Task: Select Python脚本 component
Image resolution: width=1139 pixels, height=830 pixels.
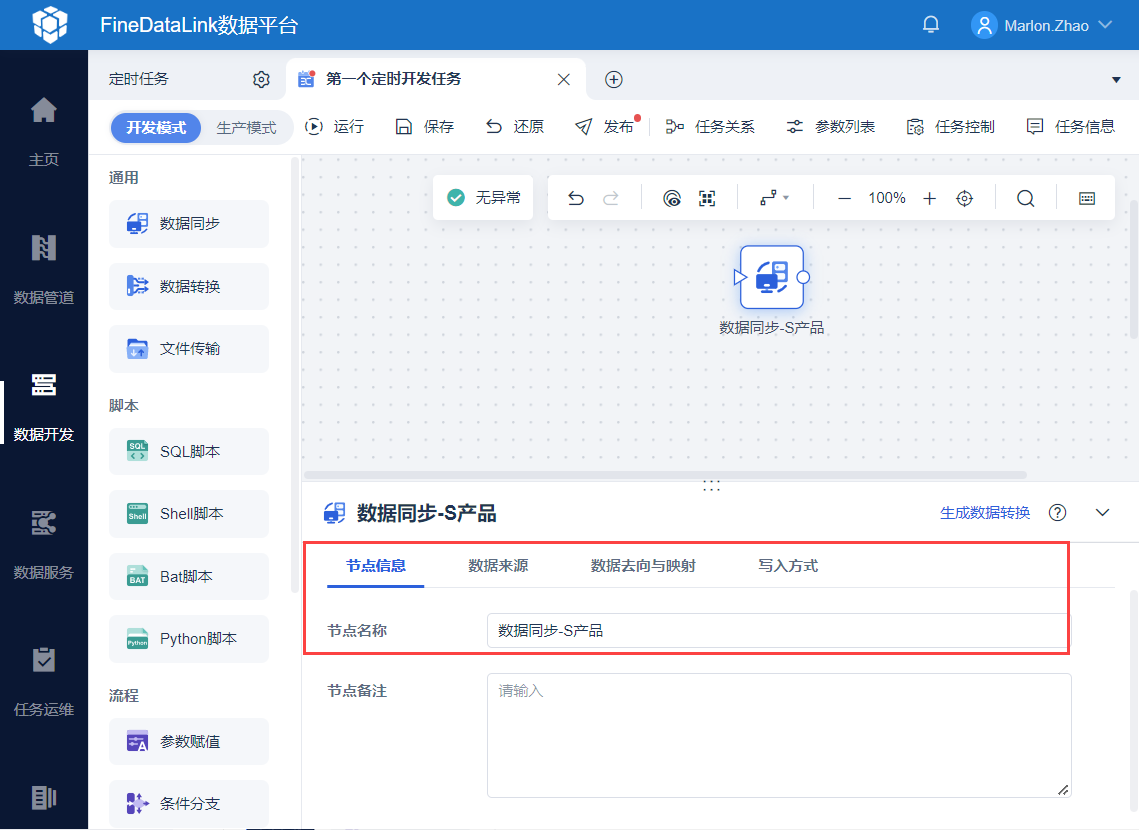Action: point(189,638)
